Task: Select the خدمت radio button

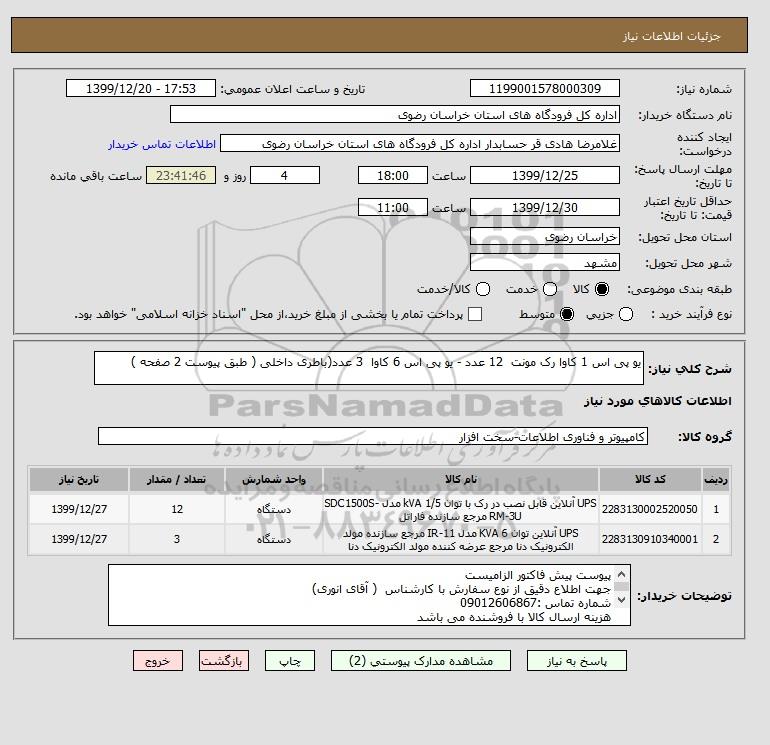Action: (550, 289)
